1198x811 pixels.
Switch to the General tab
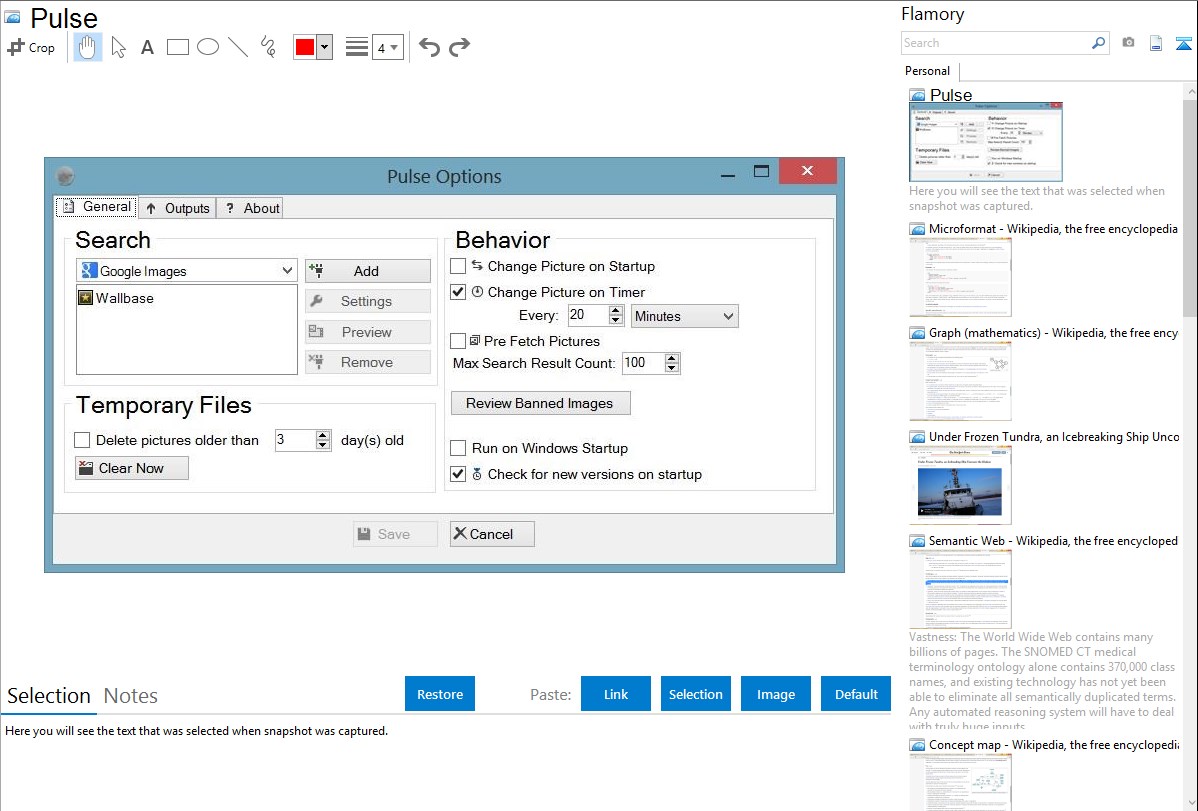point(97,206)
